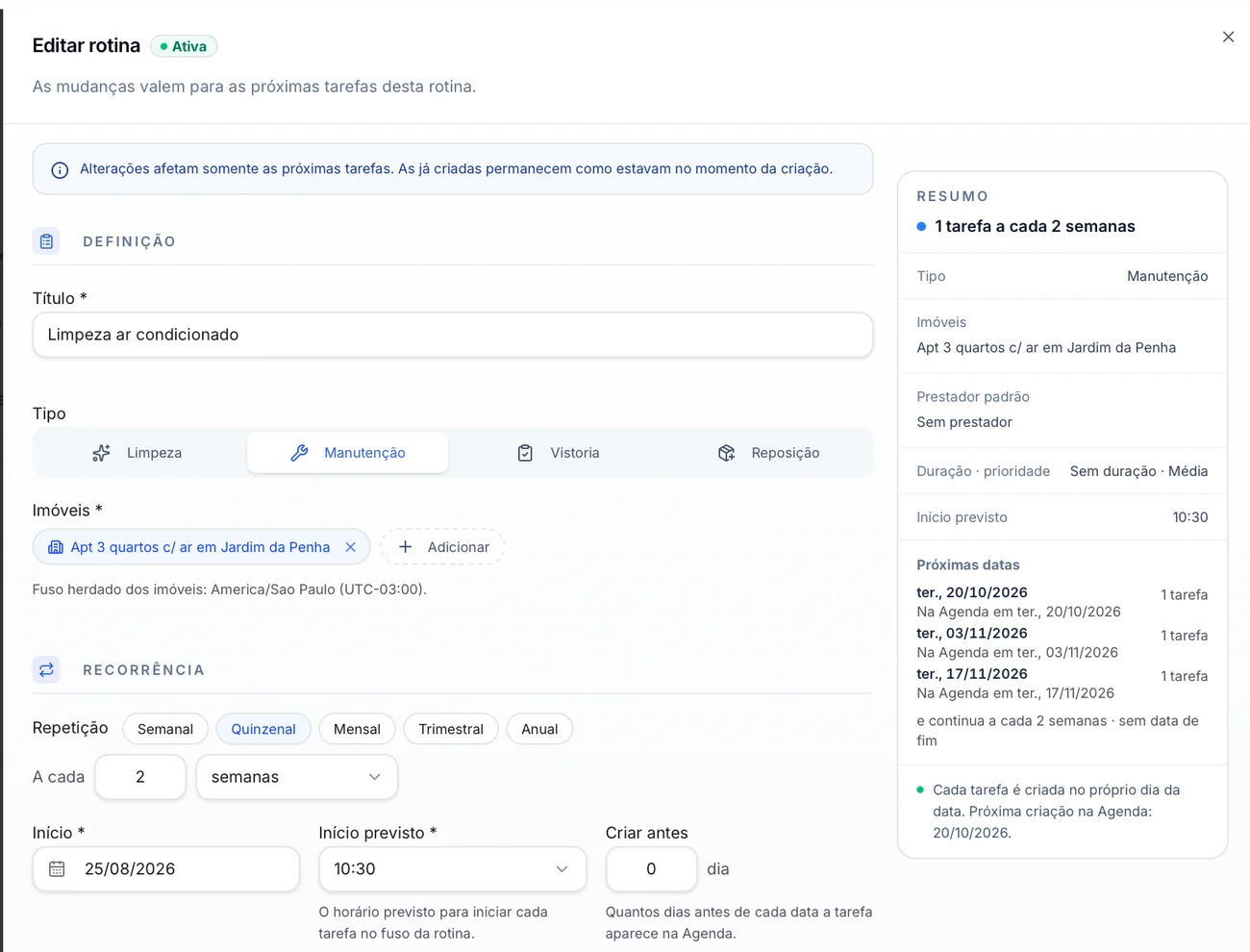Click the A cada number field
The height and width of the screenshot is (952, 1250).
(x=140, y=777)
